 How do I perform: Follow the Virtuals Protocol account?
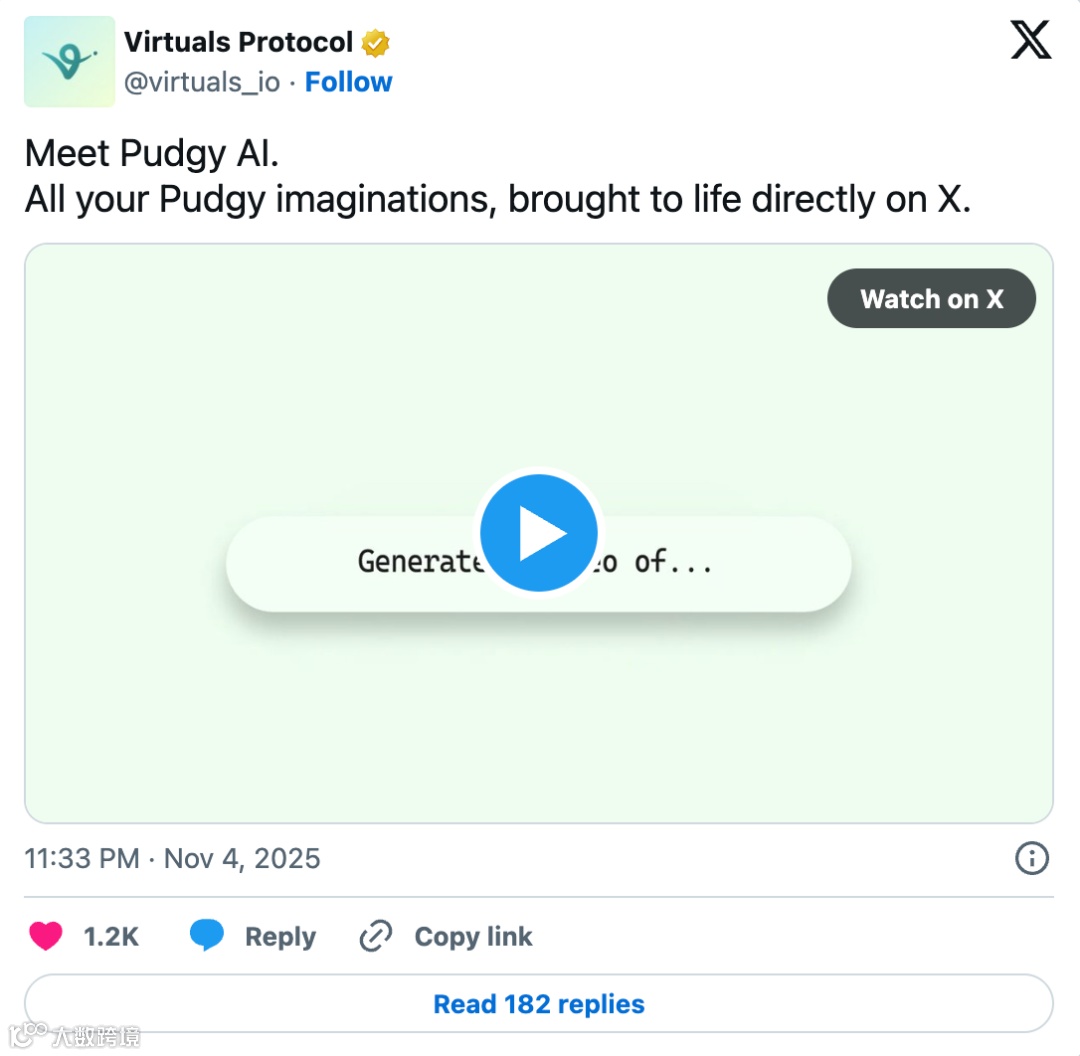348,82
